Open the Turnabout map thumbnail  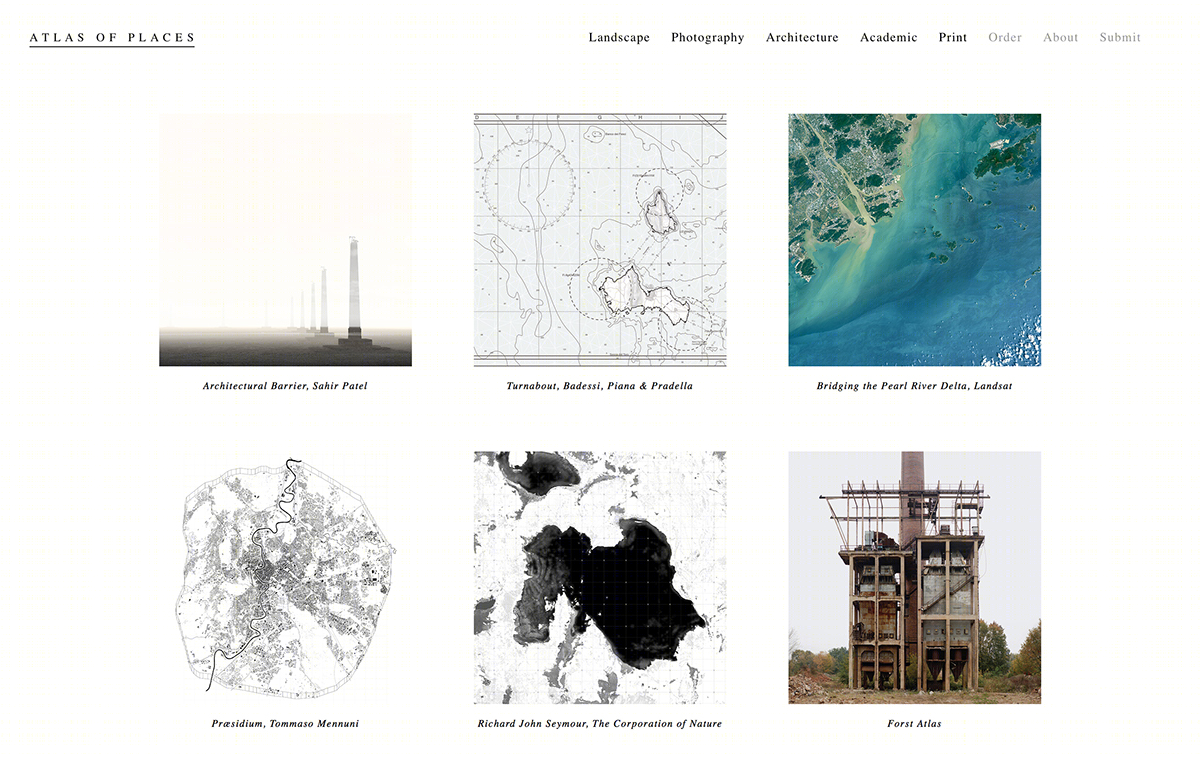(600, 240)
